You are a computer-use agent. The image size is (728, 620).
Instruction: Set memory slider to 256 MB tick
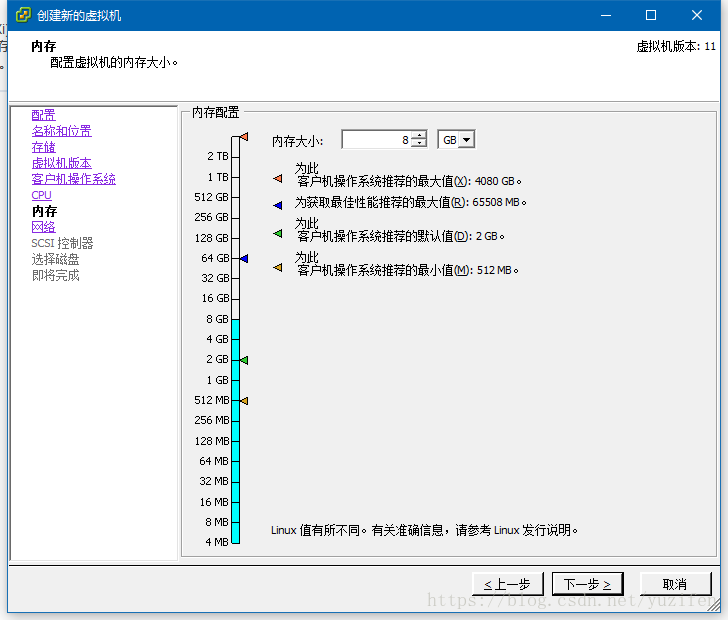click(x=235, y=421)
